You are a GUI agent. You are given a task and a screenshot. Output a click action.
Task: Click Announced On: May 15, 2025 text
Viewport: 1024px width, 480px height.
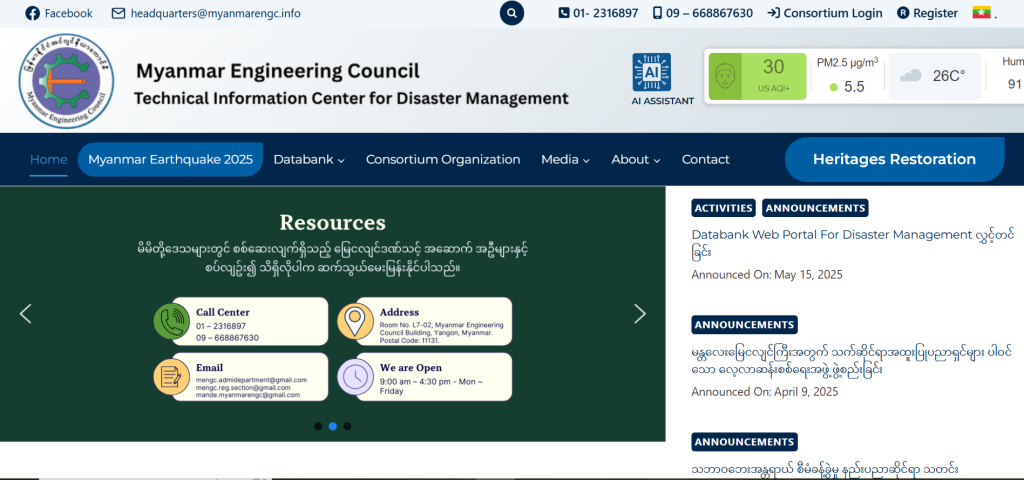point(767,274)
